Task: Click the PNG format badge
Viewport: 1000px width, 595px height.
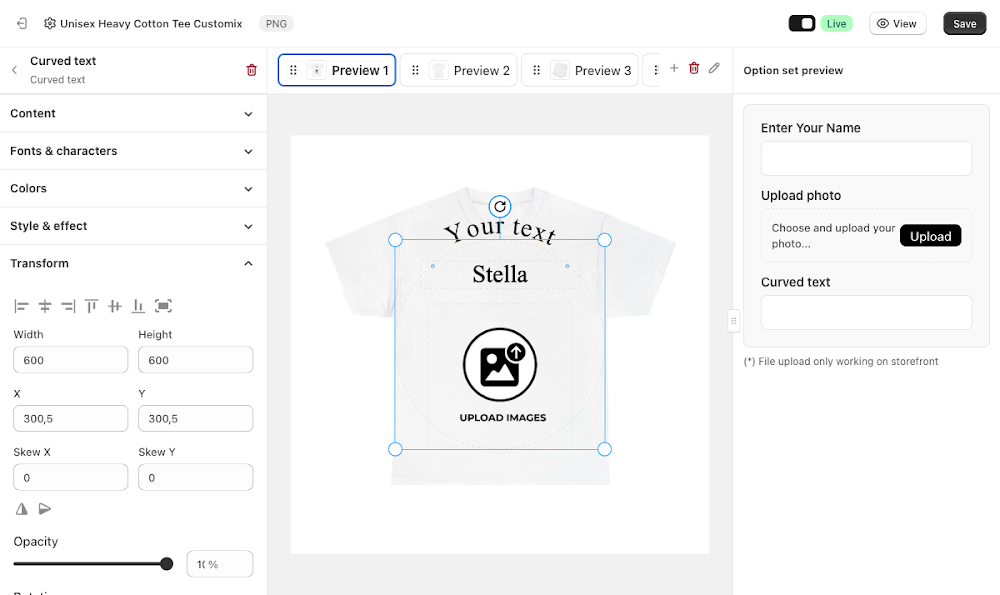Action: [x=276, y=24]
